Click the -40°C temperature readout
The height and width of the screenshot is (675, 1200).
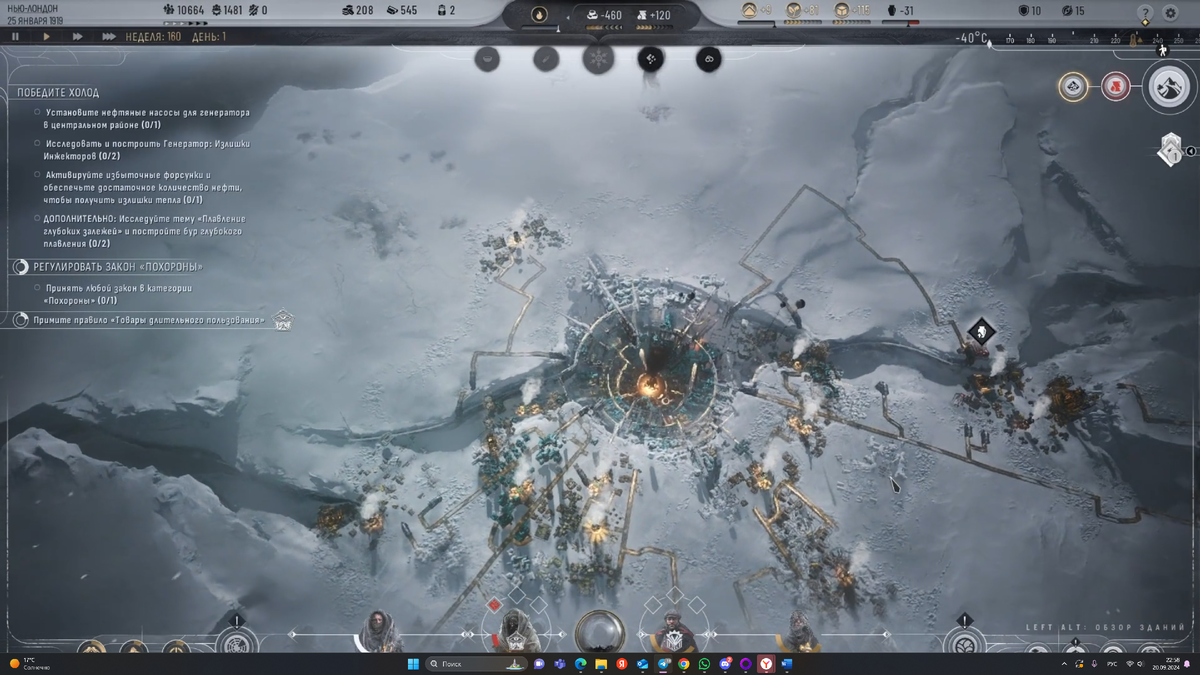pos(971,38)
